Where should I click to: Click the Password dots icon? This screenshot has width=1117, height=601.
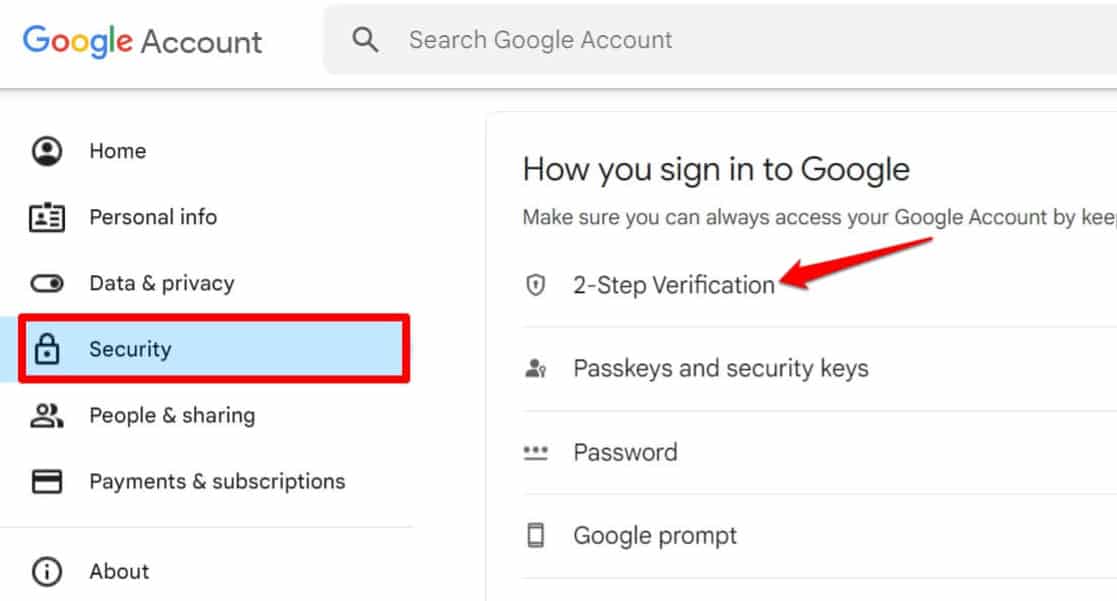click(x=537, y=451)
